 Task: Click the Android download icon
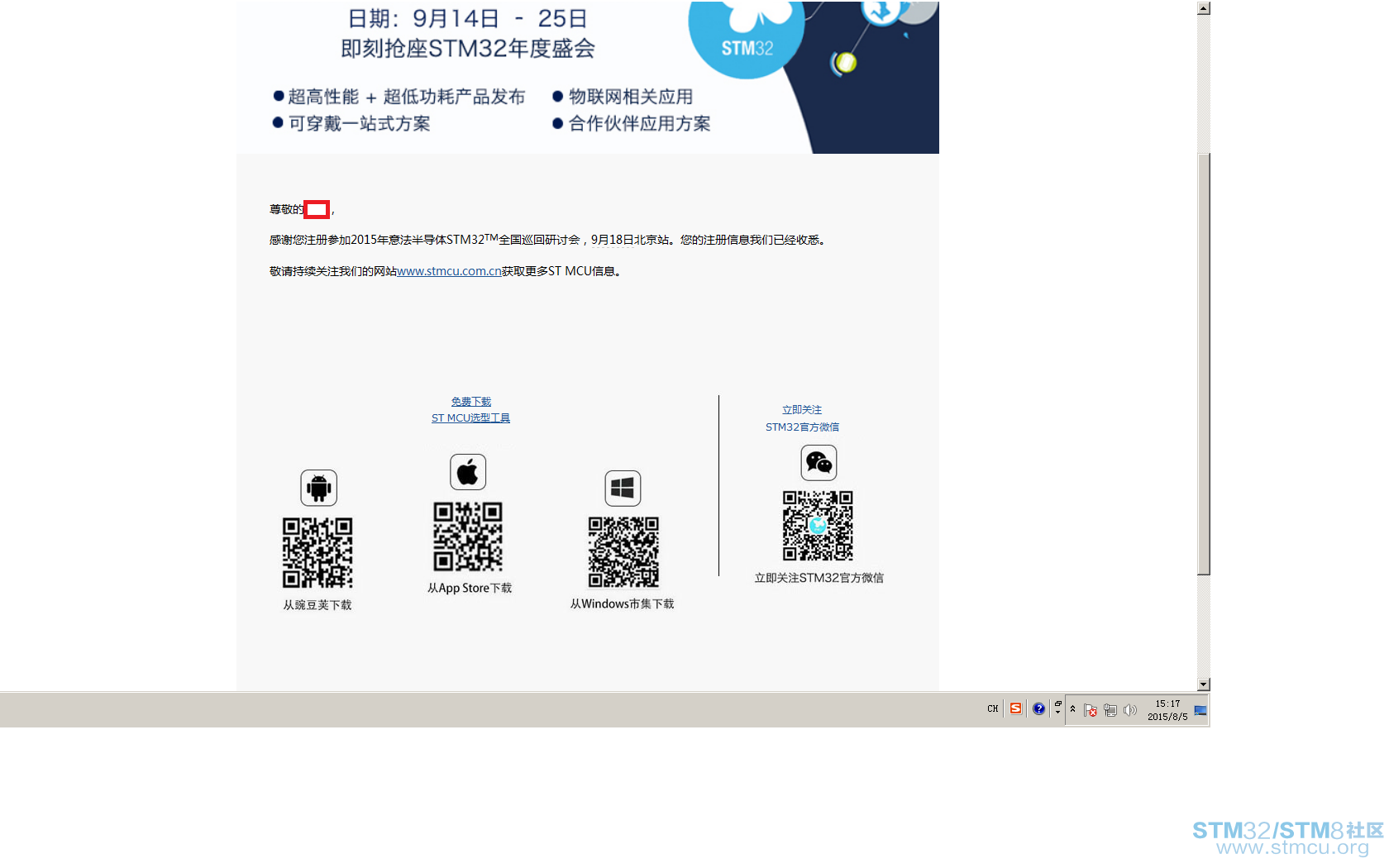point(318,488)
